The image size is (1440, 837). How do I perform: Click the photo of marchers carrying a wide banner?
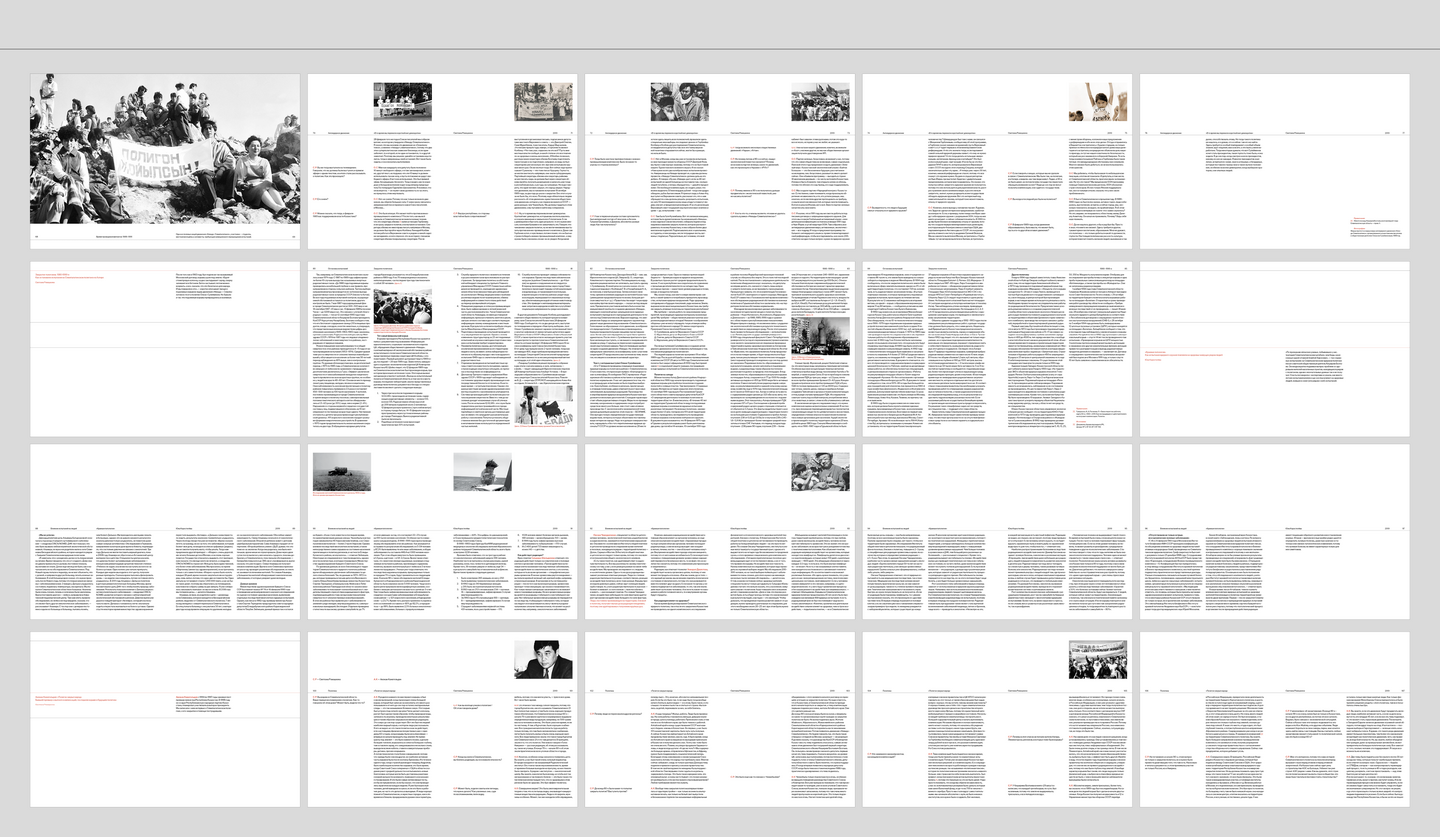point(543,102)
